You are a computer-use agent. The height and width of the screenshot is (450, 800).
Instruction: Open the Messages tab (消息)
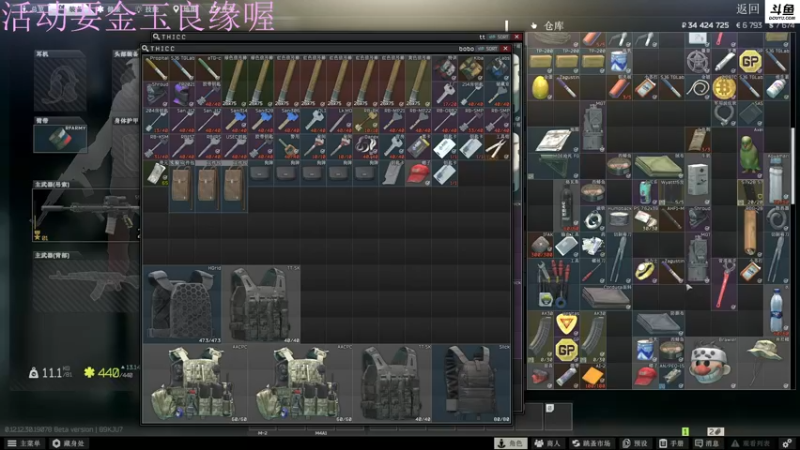707,443
